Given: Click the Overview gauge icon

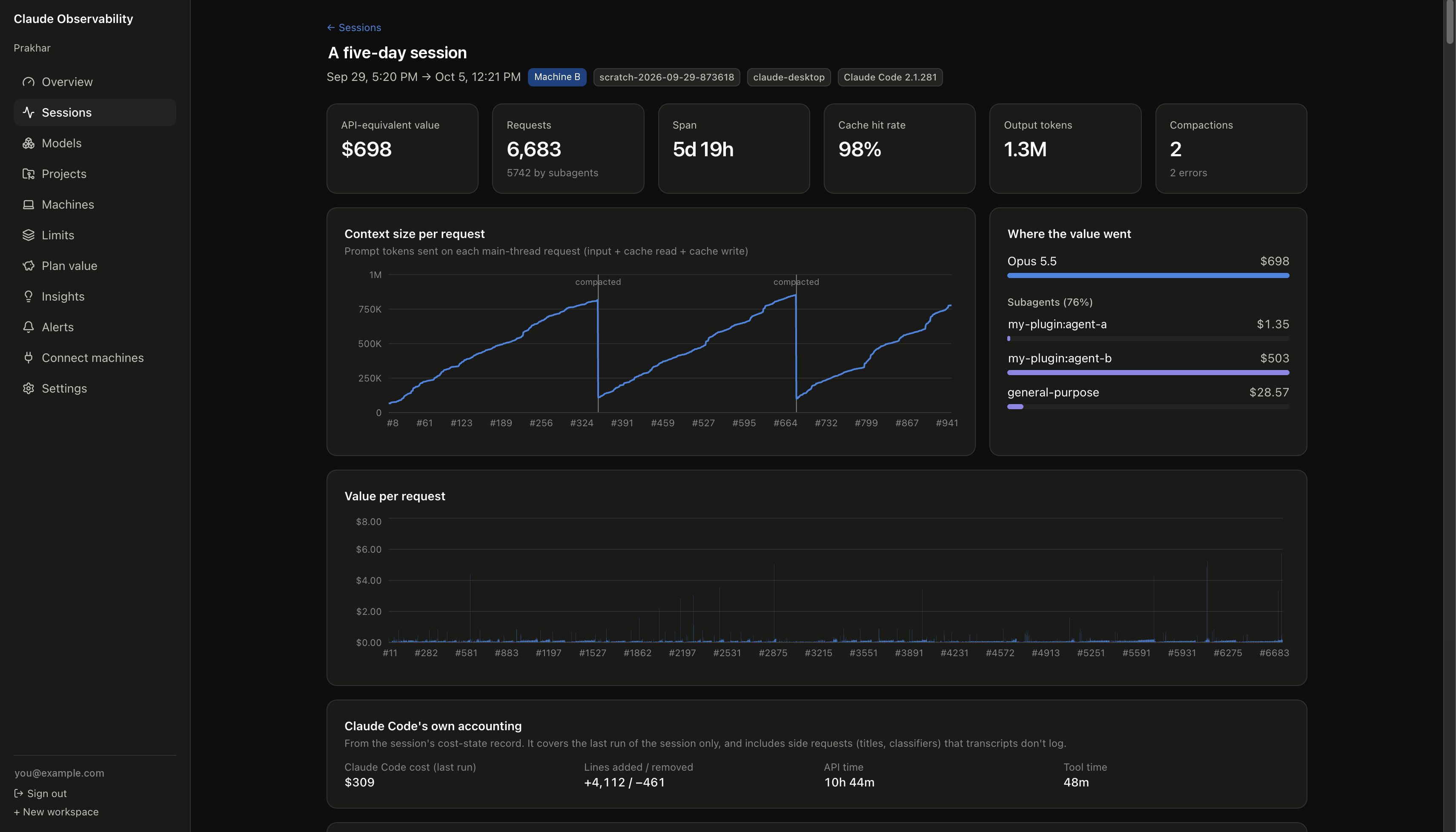Looking at the screenshot, I should 29,82.
